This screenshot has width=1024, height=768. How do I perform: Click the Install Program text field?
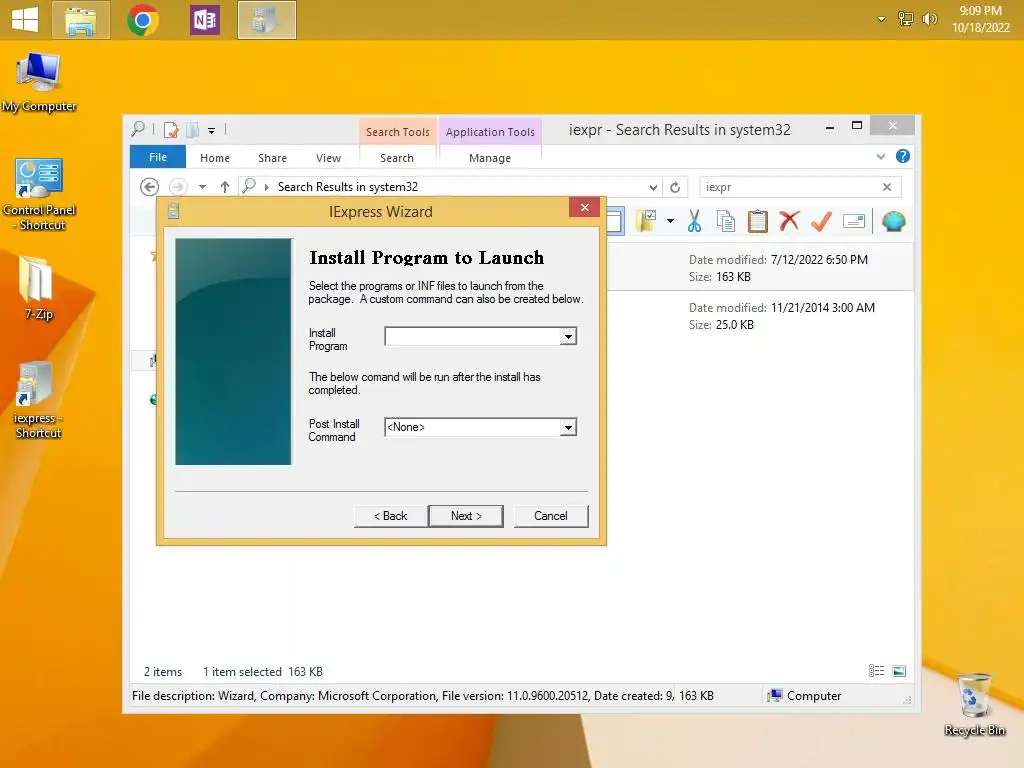(473, 336)
